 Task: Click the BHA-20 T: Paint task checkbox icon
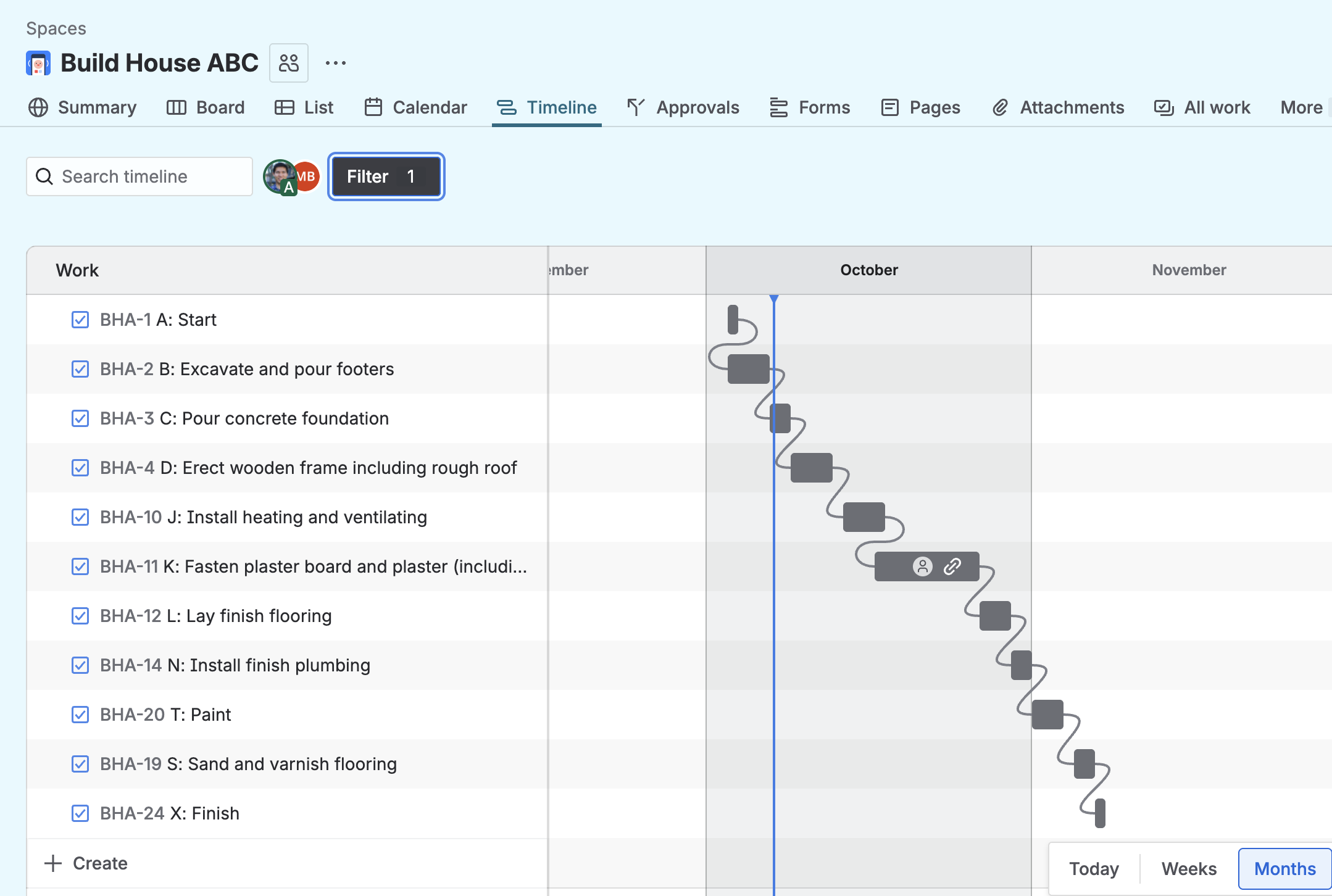[80, 715]
